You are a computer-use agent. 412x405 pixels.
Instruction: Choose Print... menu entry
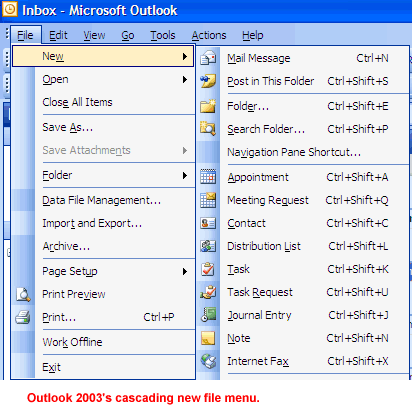pyautogui.click(x=103, y=317)
